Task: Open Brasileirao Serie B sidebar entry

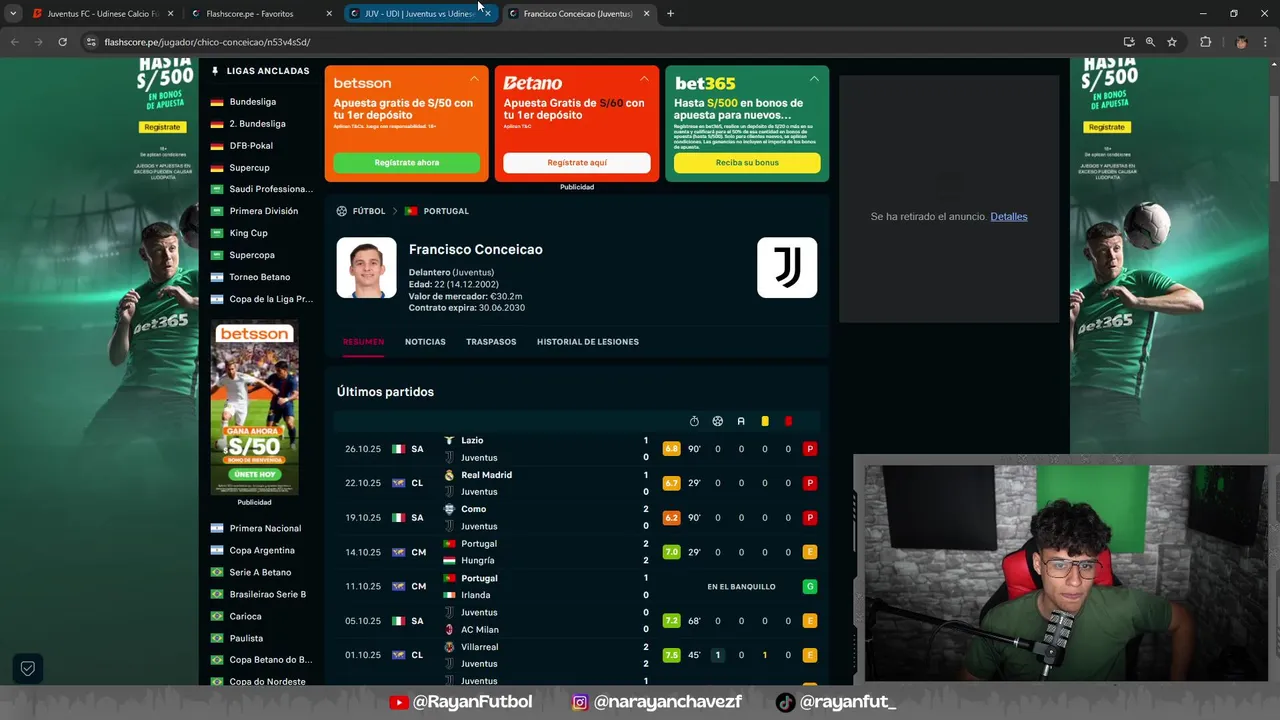Action: [x=268, y=594]
